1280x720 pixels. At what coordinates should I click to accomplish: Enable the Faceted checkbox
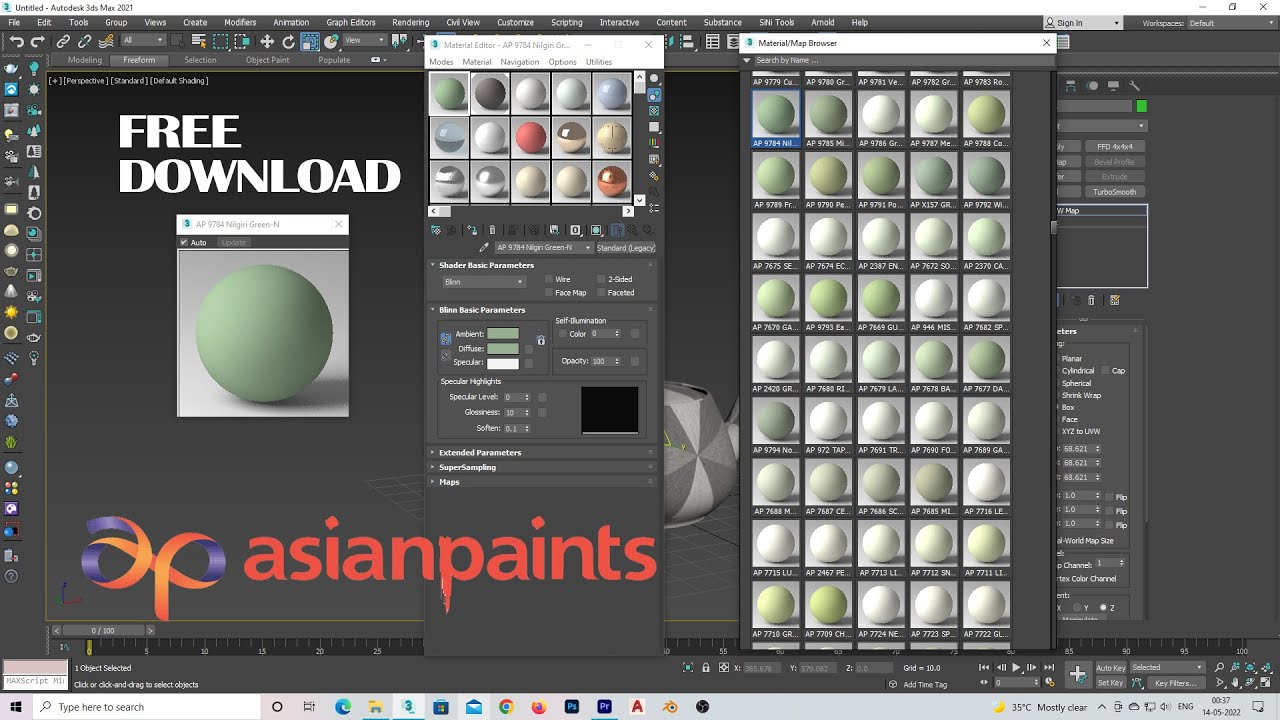pos(601,293)
